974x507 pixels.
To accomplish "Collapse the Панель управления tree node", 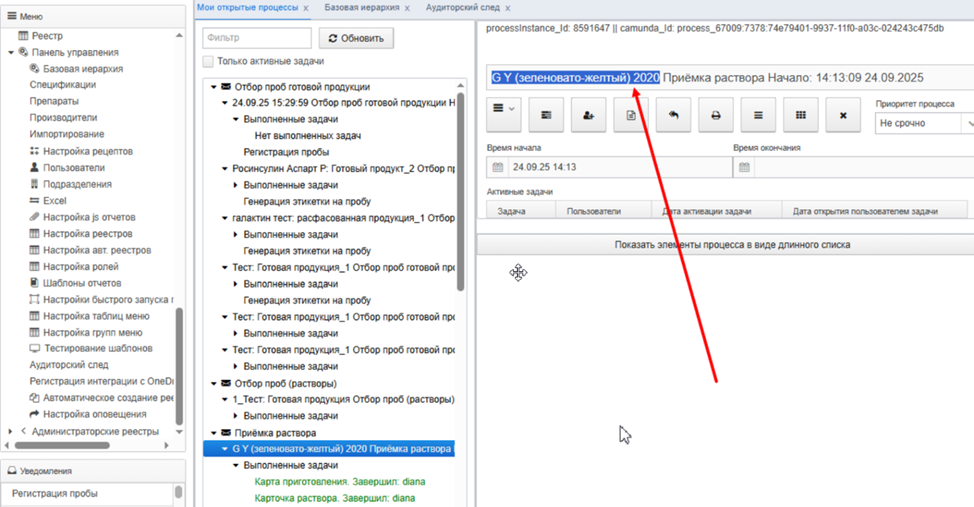I will 11,53.
